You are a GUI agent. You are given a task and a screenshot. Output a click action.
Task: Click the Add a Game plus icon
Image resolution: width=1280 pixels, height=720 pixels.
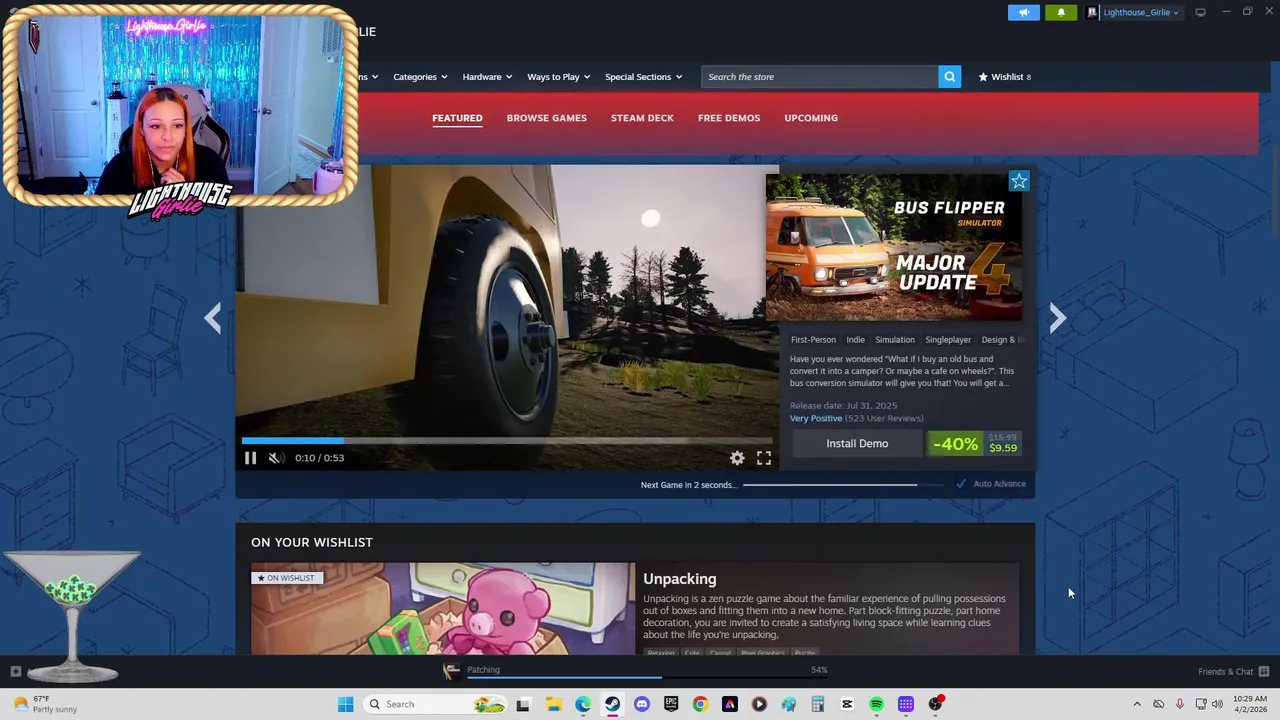[x=15, y=671]
